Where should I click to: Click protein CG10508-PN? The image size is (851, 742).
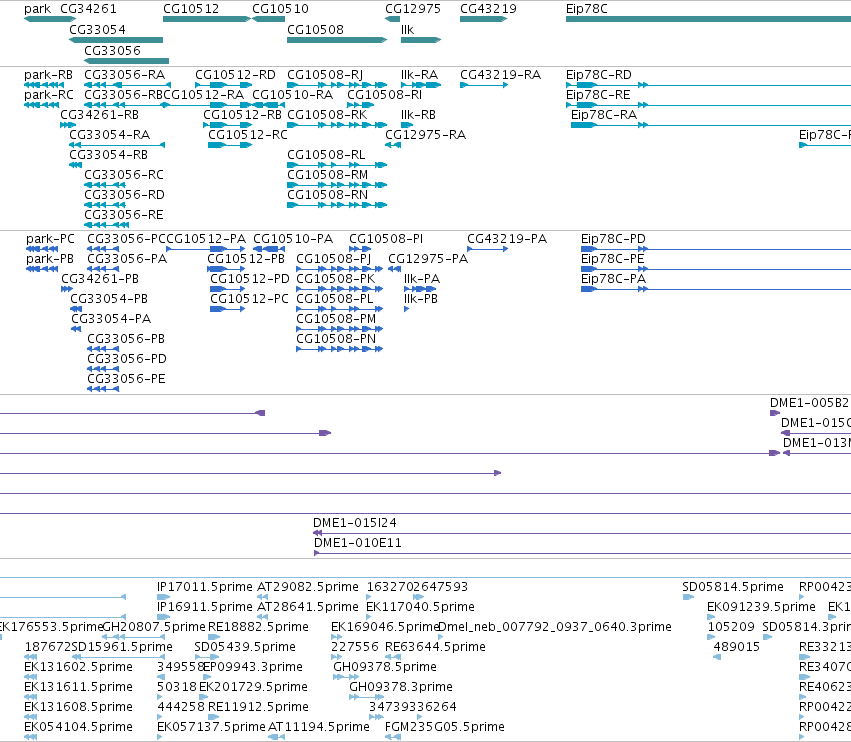click(336, 339)
